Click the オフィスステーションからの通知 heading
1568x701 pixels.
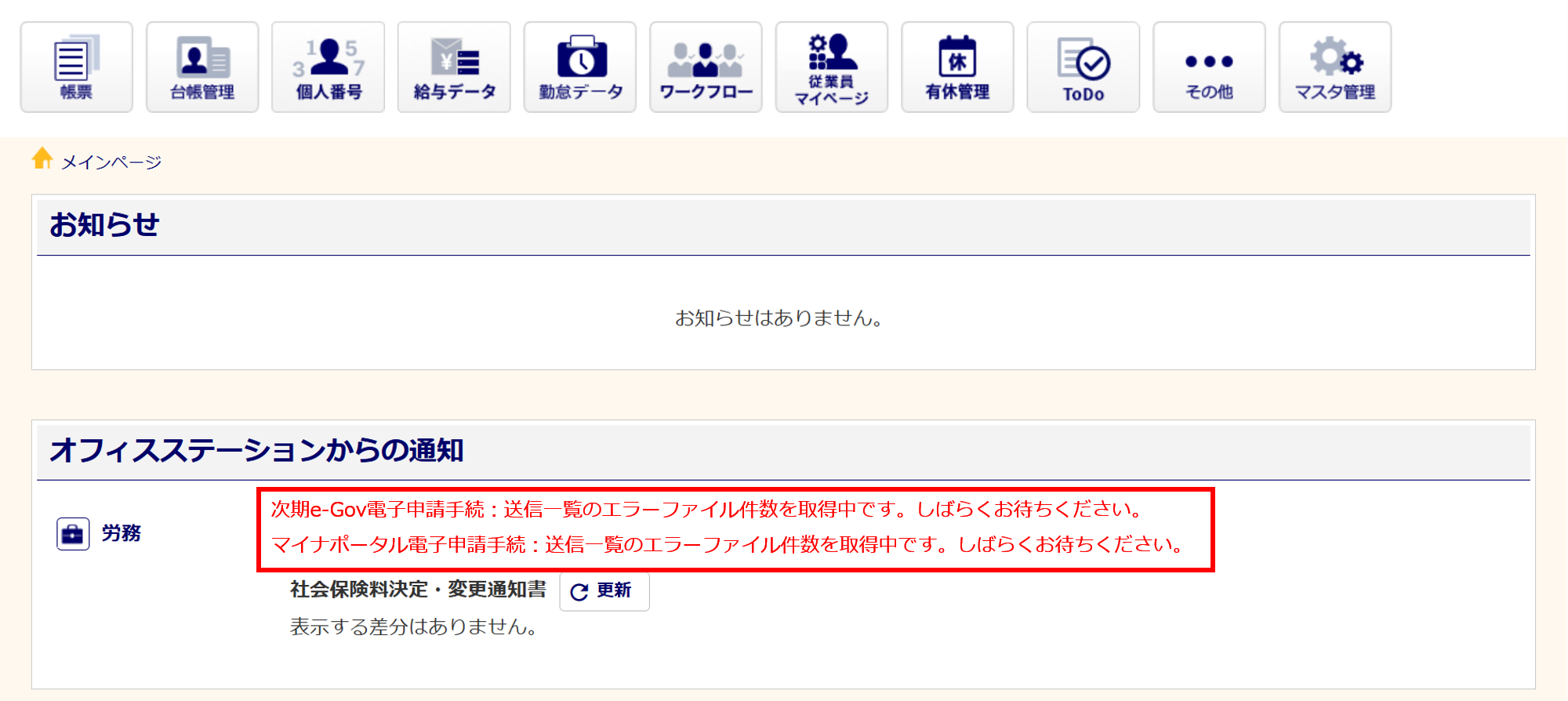coord(256,450)
